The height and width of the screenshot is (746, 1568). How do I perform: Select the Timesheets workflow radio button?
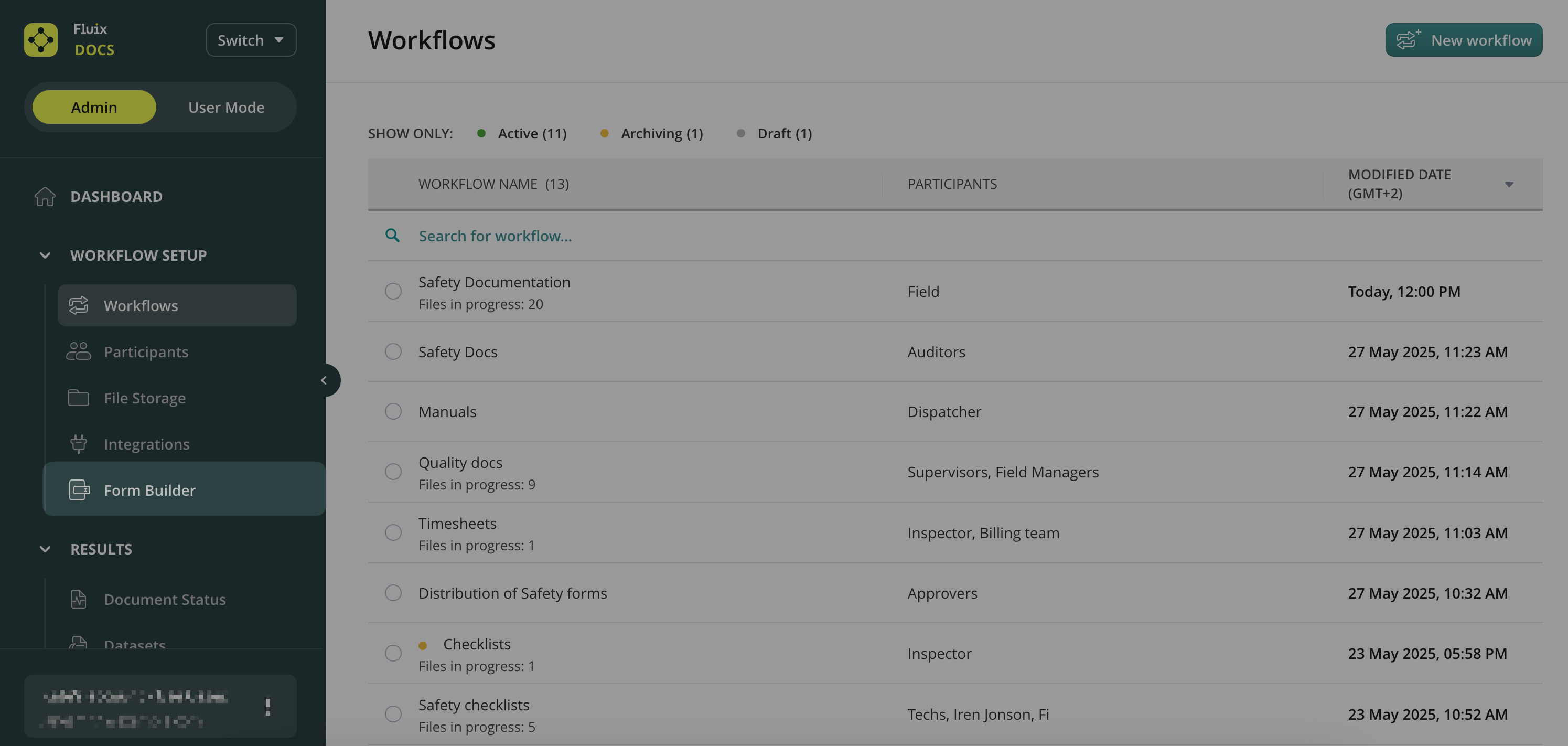(393, 533)
